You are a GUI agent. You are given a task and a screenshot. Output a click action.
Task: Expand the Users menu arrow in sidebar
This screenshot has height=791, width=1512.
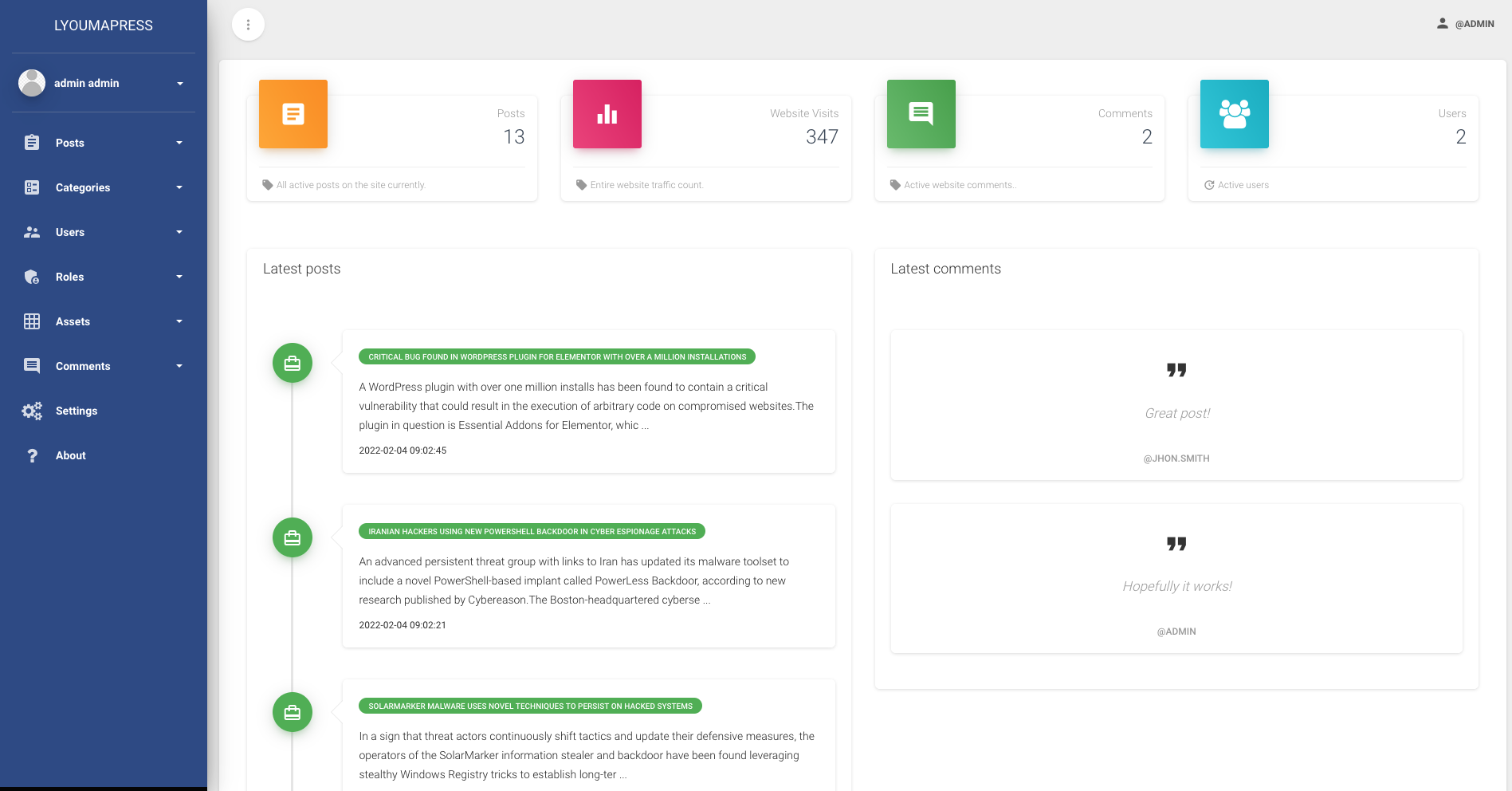[x=179, y=232]
